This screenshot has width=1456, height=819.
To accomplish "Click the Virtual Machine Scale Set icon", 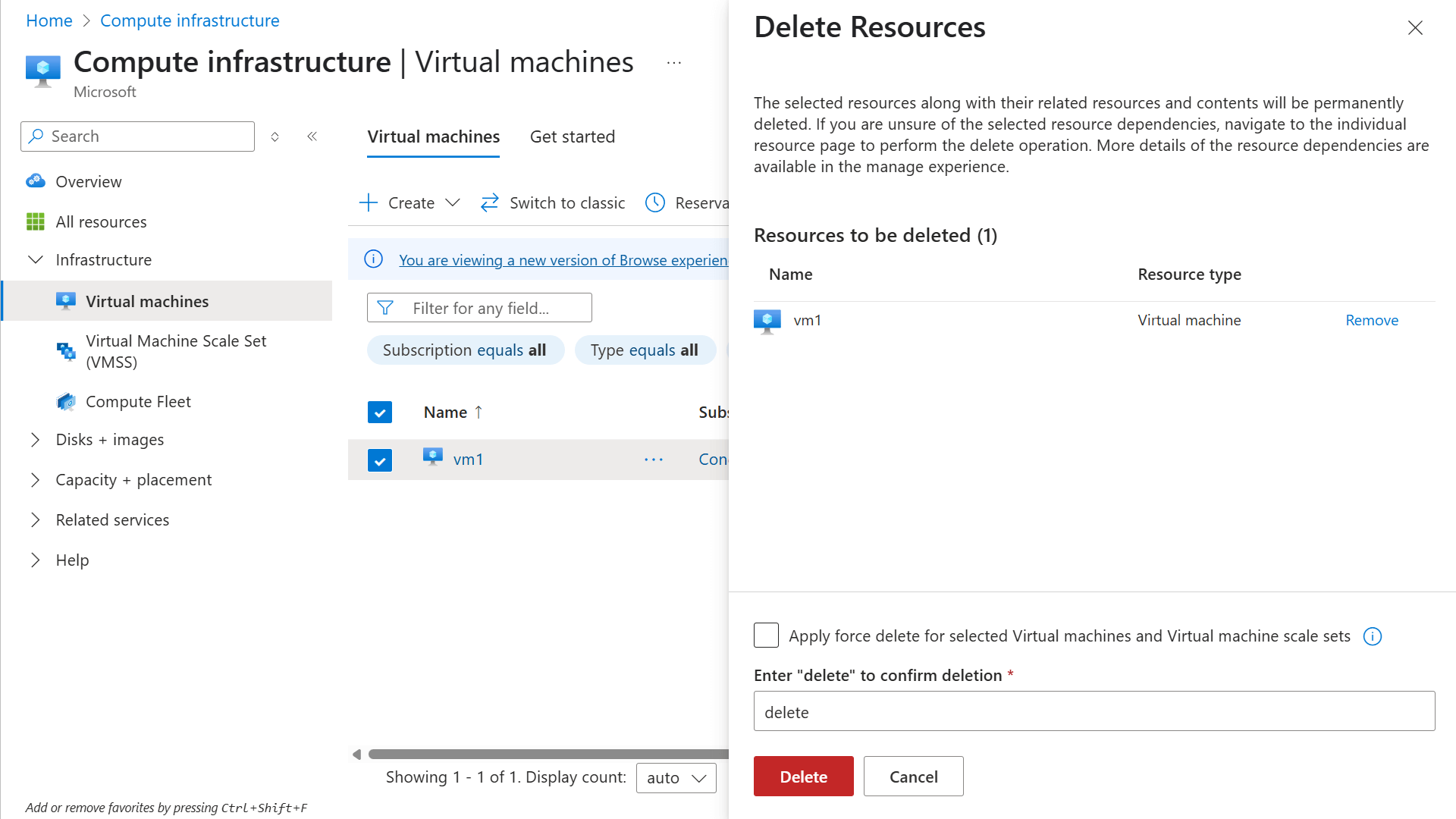I will tap(66, 351).
